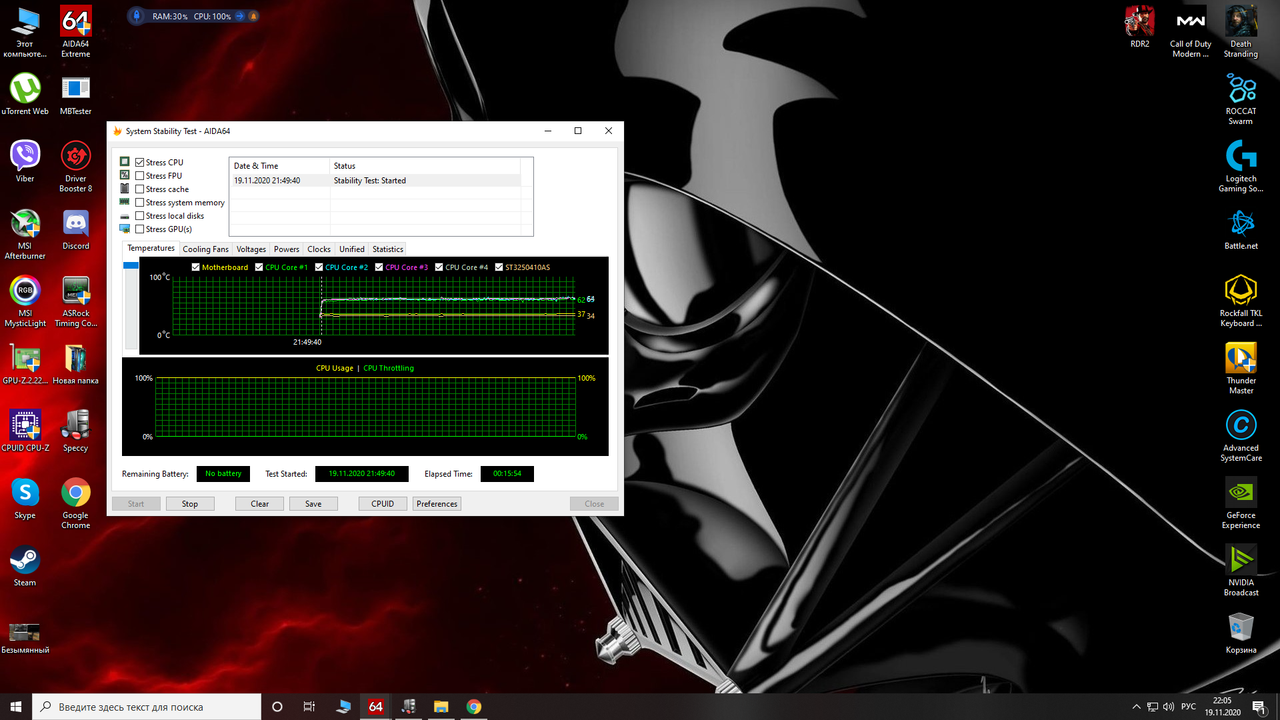This screenshot has width=1280, height=720.
Task: Launch Battle.net from the desktop
Action: pos(1241,228)
